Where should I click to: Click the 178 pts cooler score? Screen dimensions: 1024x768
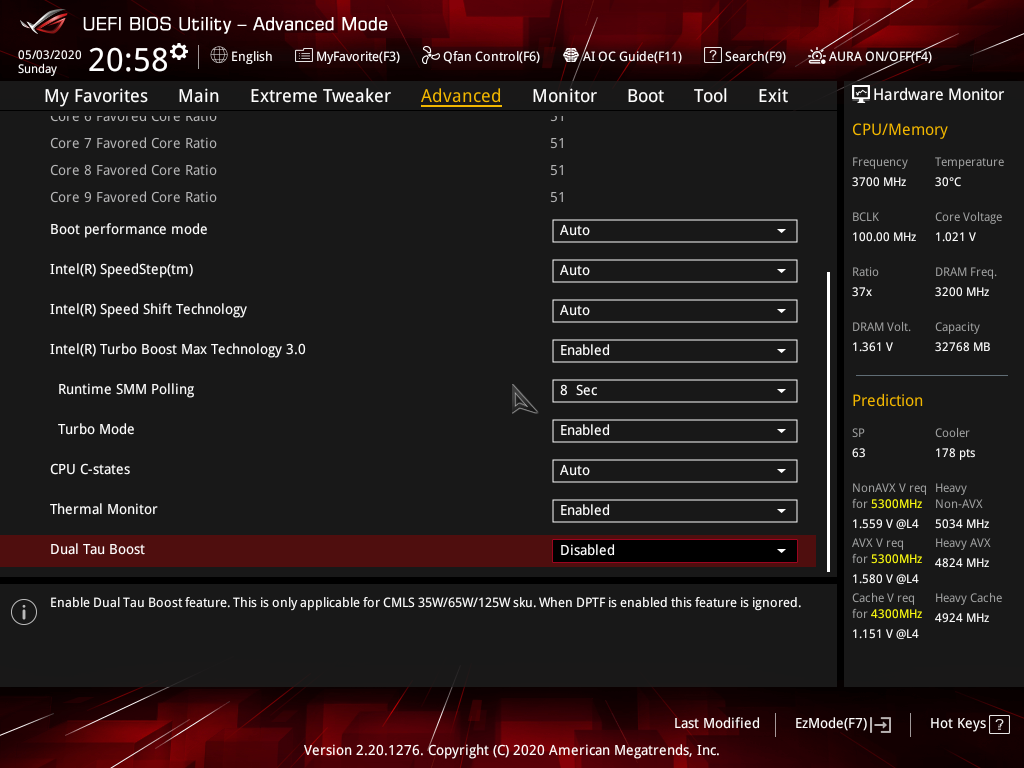pos(955,453)
